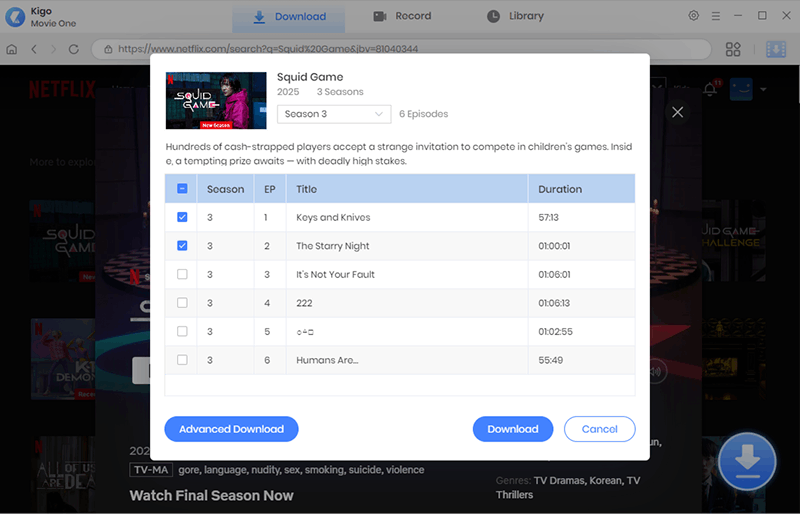Click duration 01:06:13 cell
800x514 pixels.
pyautogui.click(x=581, y=303)
